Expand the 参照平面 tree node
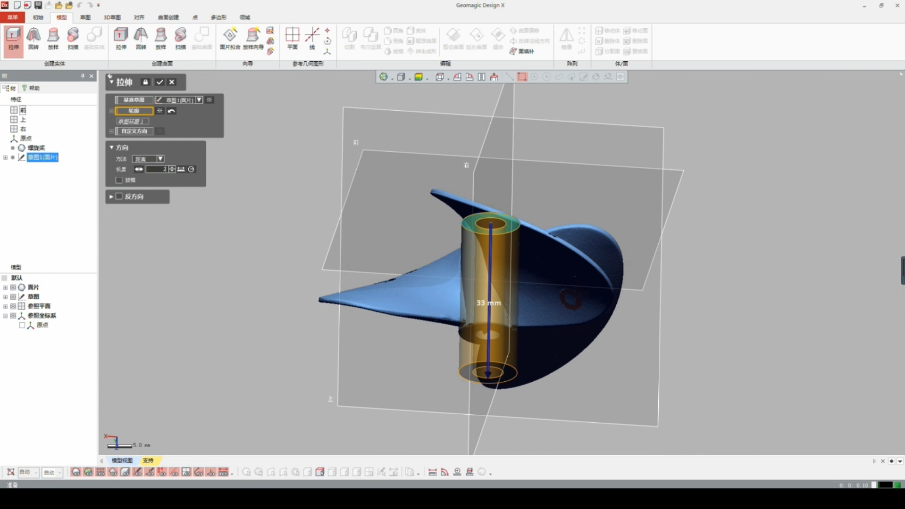 6,306
